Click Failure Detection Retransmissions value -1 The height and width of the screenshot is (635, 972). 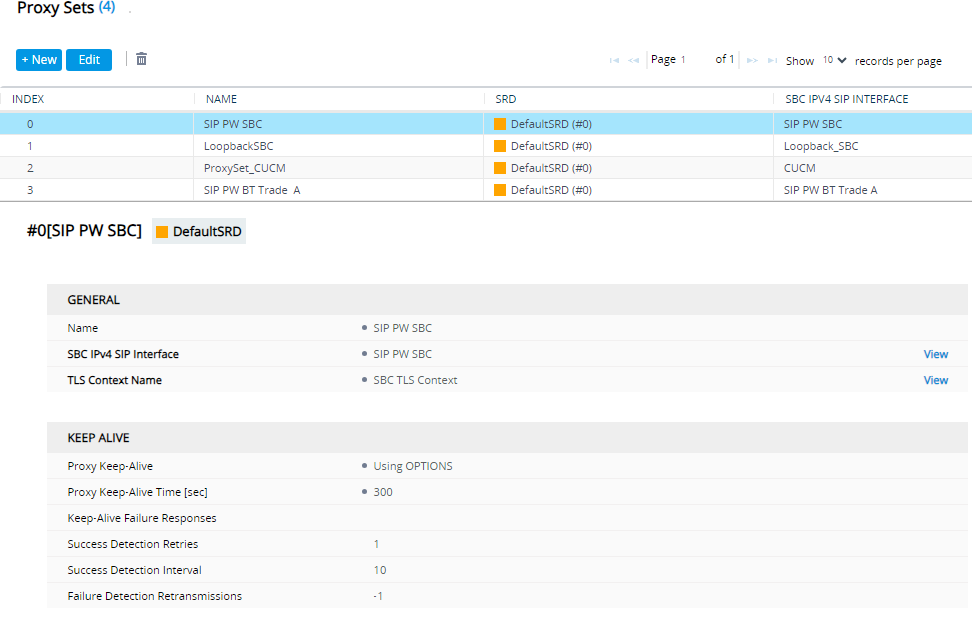[x=378, y=597]
